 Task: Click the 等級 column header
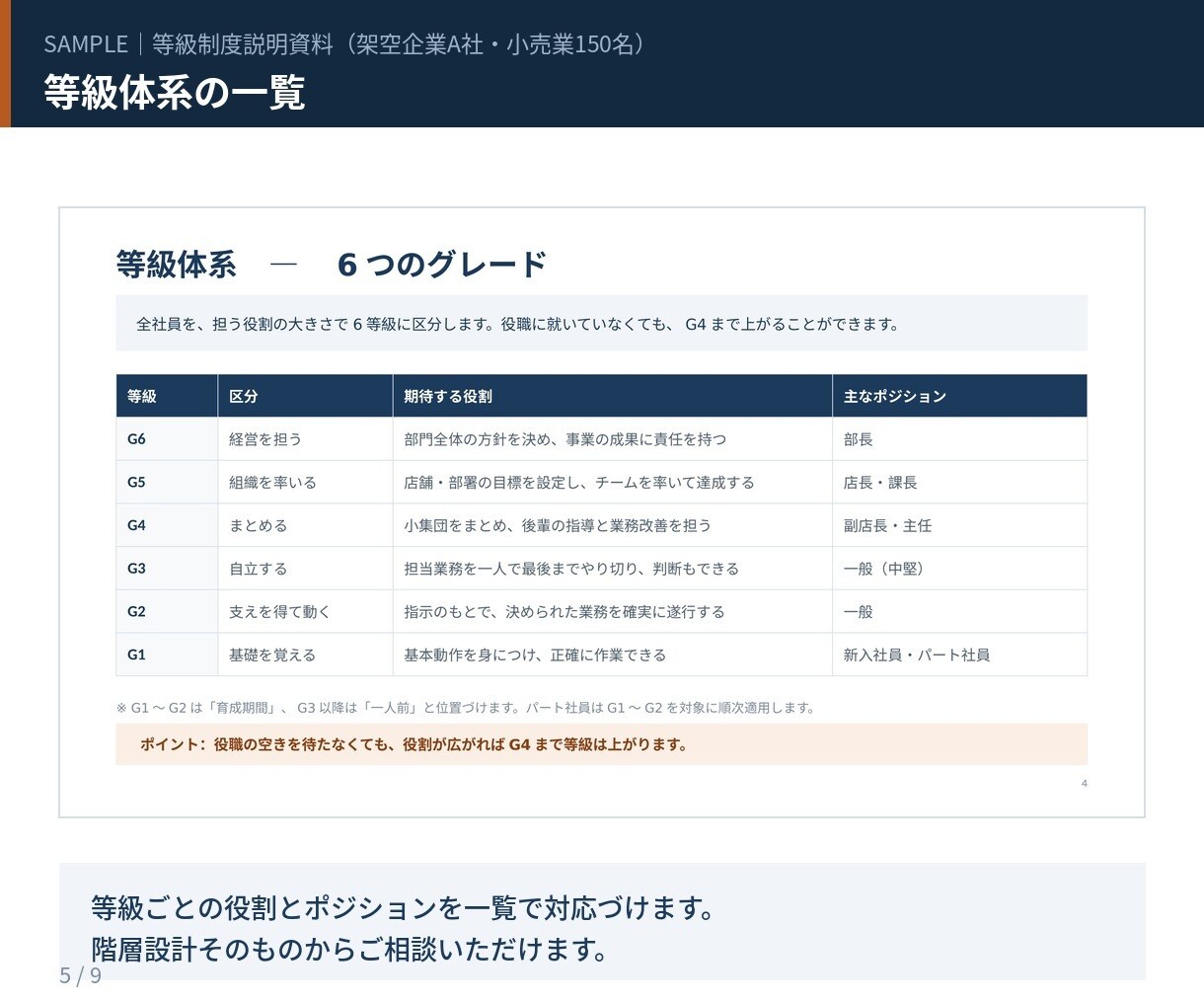pyautogui.click(x=167, y=396)
